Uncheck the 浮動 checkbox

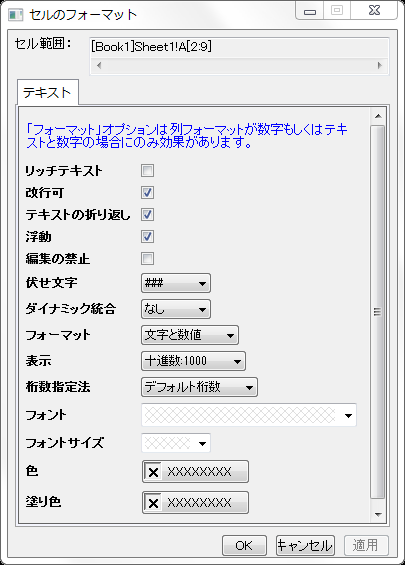tap(147, 236)
